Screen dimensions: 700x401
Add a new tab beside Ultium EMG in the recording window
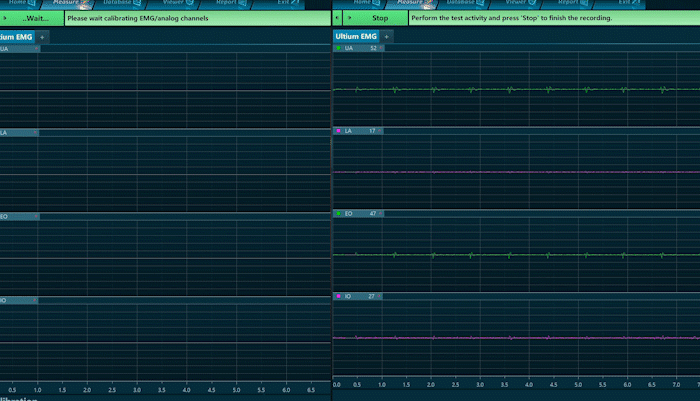click(x=387, y=37)
